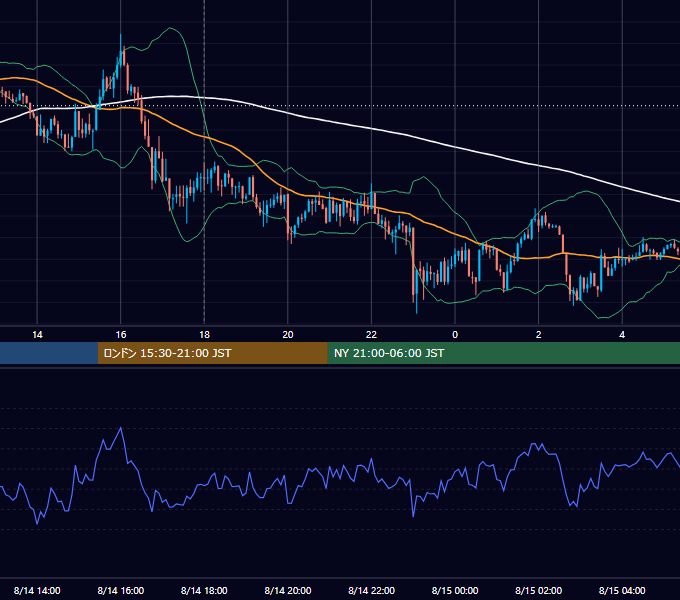Click the hour label 16 on price chart axis
The height and width of the screenshot is (600, 680).
point(121,334)
